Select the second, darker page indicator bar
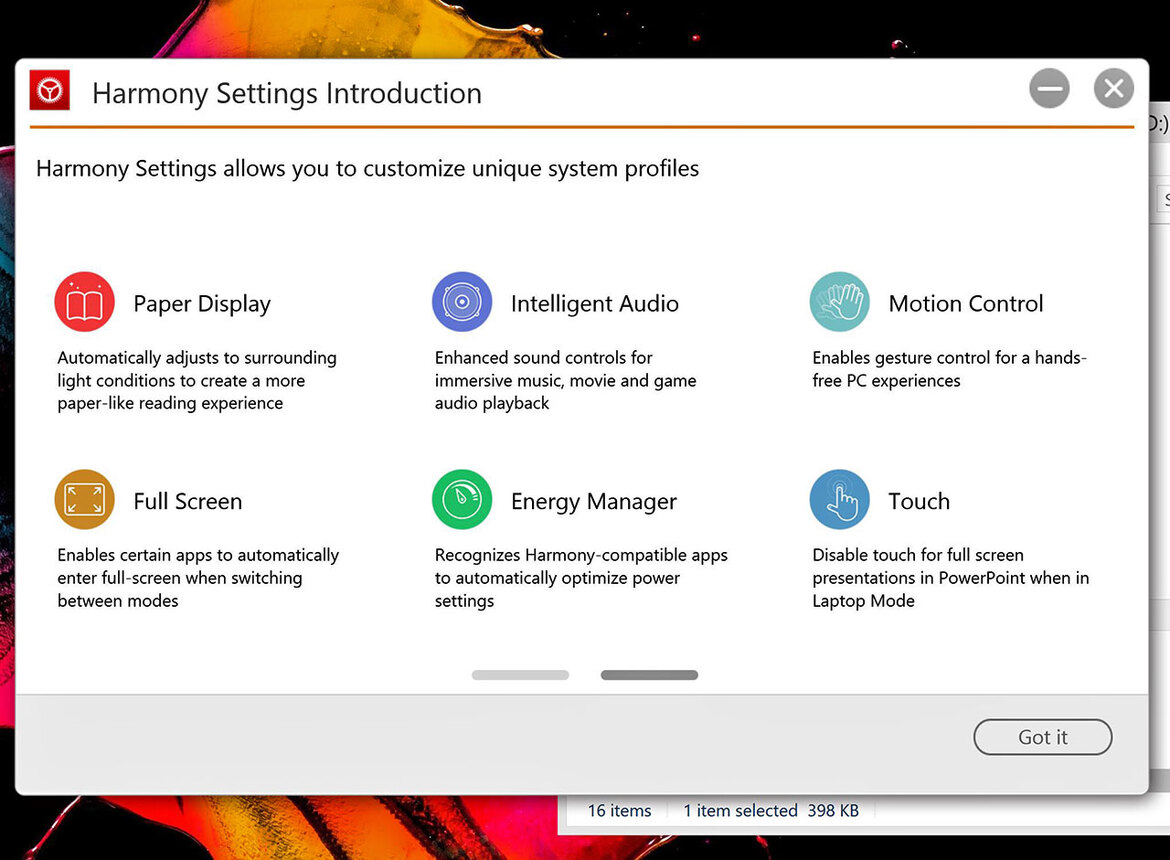This screenshot has height=860, width=1170. [x=649, y=675]
